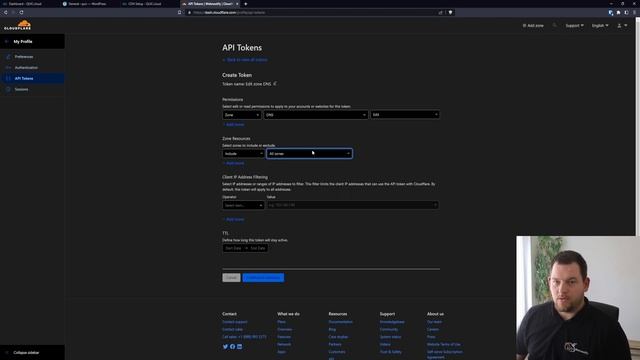Expand the Support header menu
This screenshot has width=640, height=360.
tap(574, 25)
